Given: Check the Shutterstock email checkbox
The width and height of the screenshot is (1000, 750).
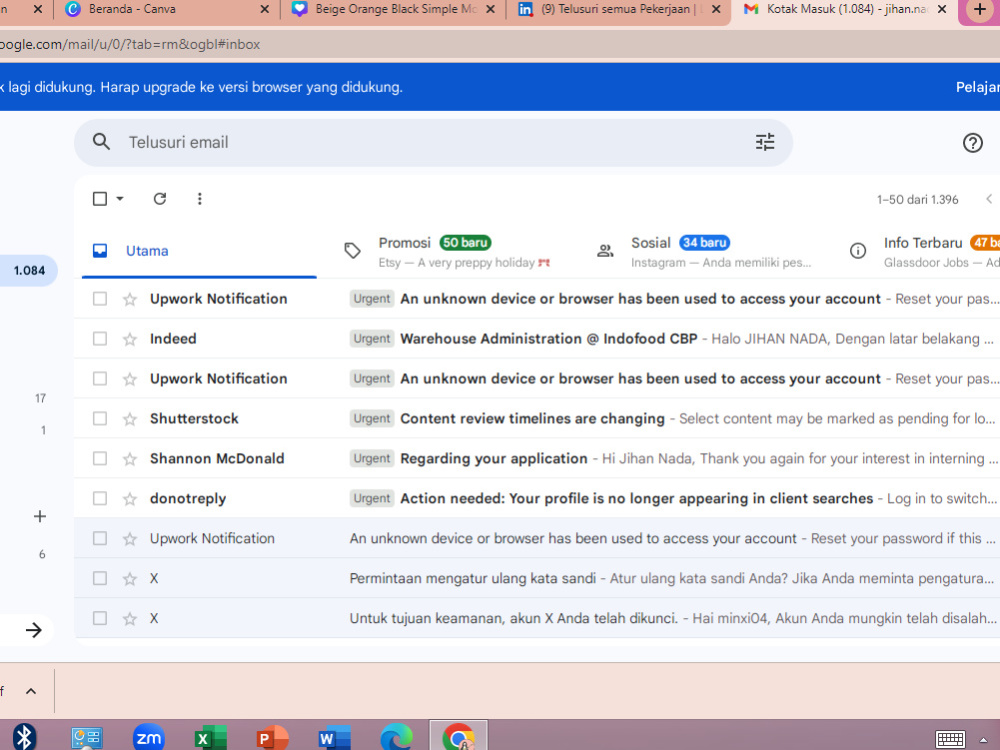Looking at the screenshot, I should pos(100,418).
